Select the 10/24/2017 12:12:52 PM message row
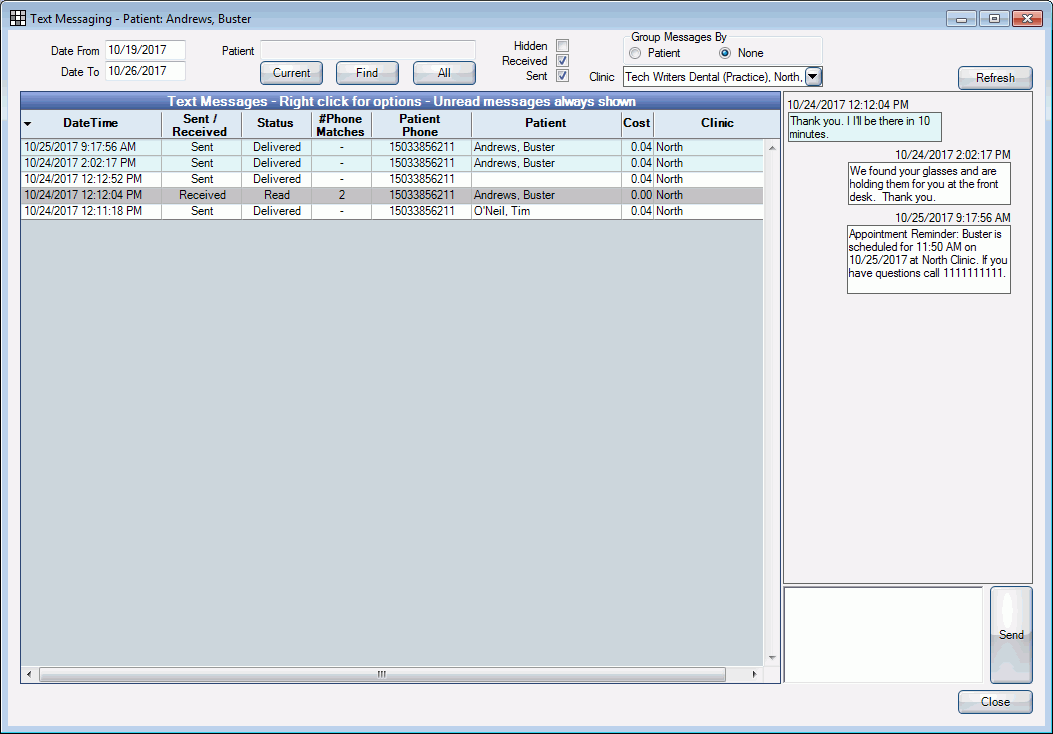This screenshot has height=734, width=1053. click(392, 179)
